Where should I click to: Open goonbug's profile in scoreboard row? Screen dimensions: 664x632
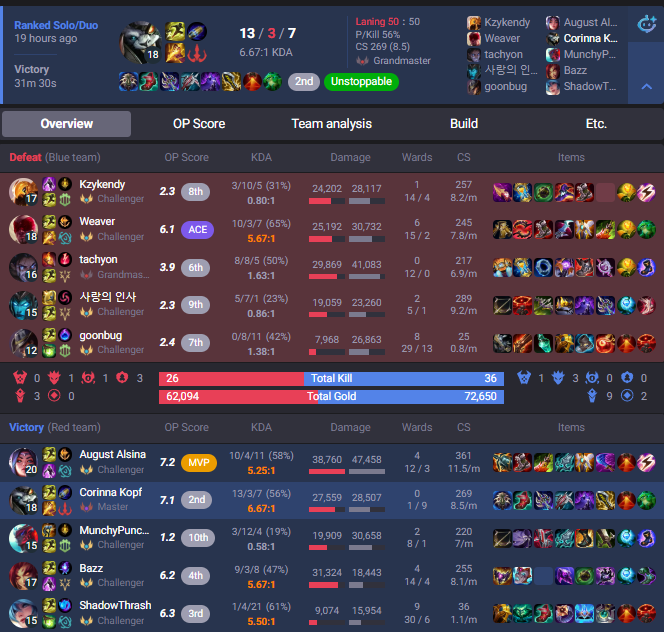tap(101, 335)
